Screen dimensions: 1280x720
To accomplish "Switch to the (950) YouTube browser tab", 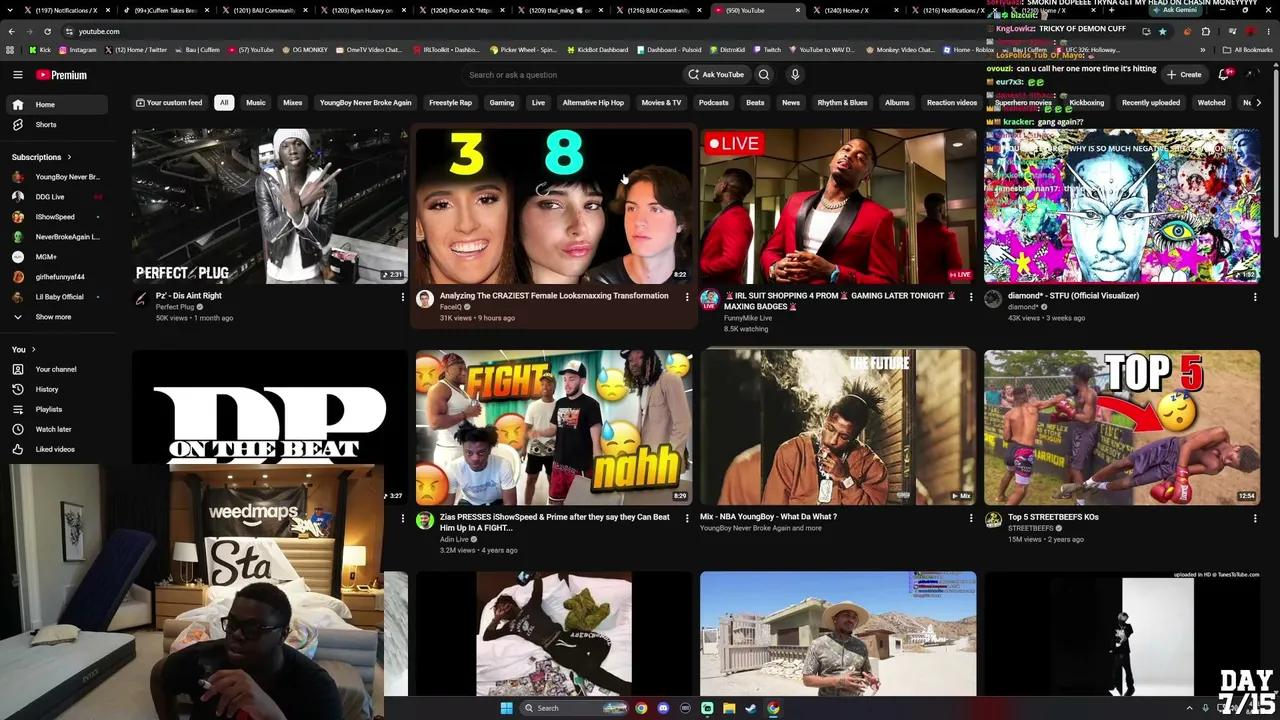I will 757,10.
